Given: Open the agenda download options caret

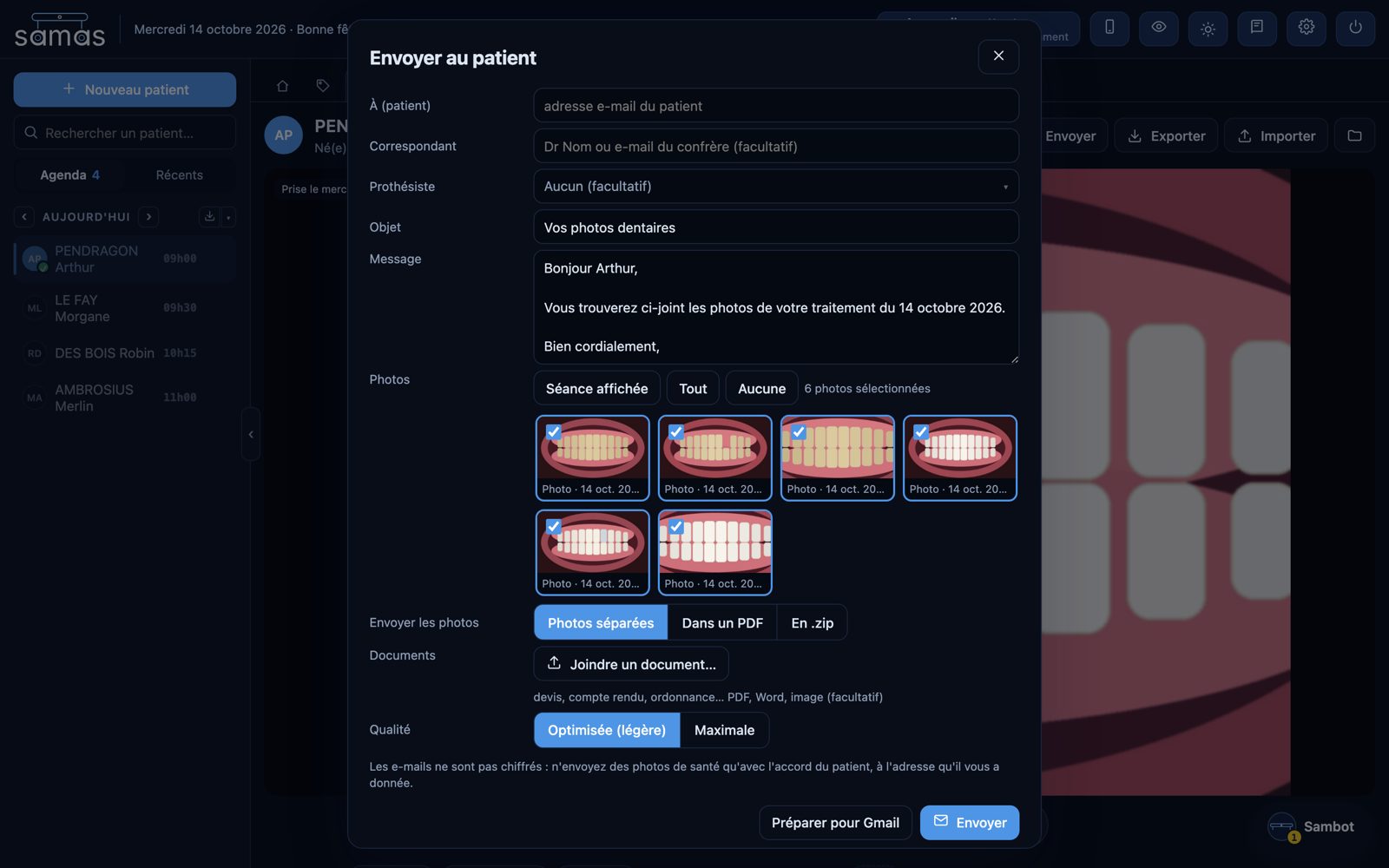Looking at the screenshot, I should click(228, 217).
